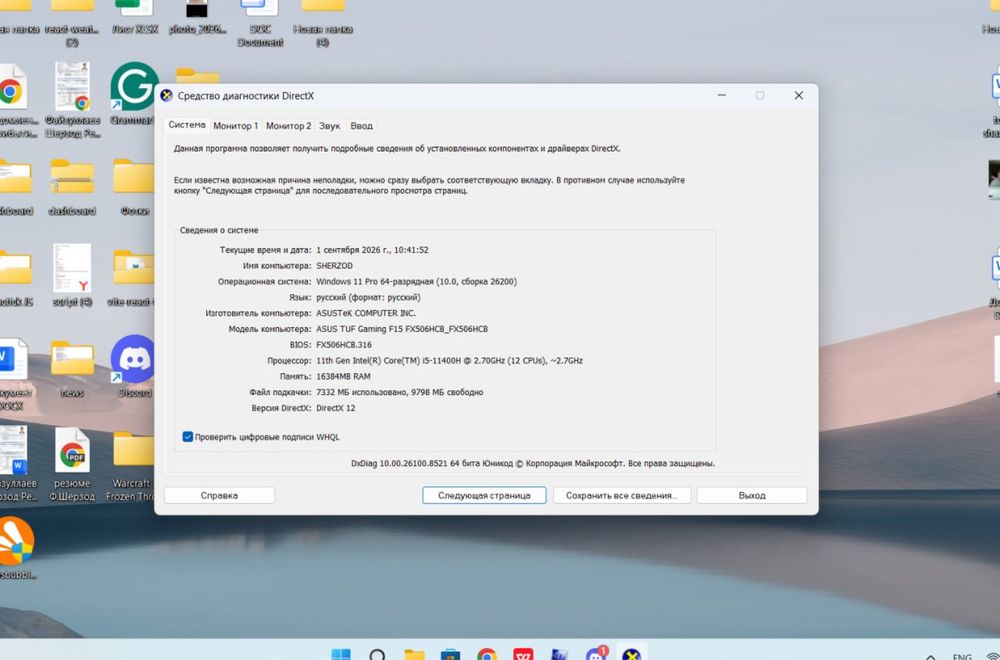Click ASUSTeK COMPUTER INC. manufacturer value

pyautogui.click(x=365, y=313)
